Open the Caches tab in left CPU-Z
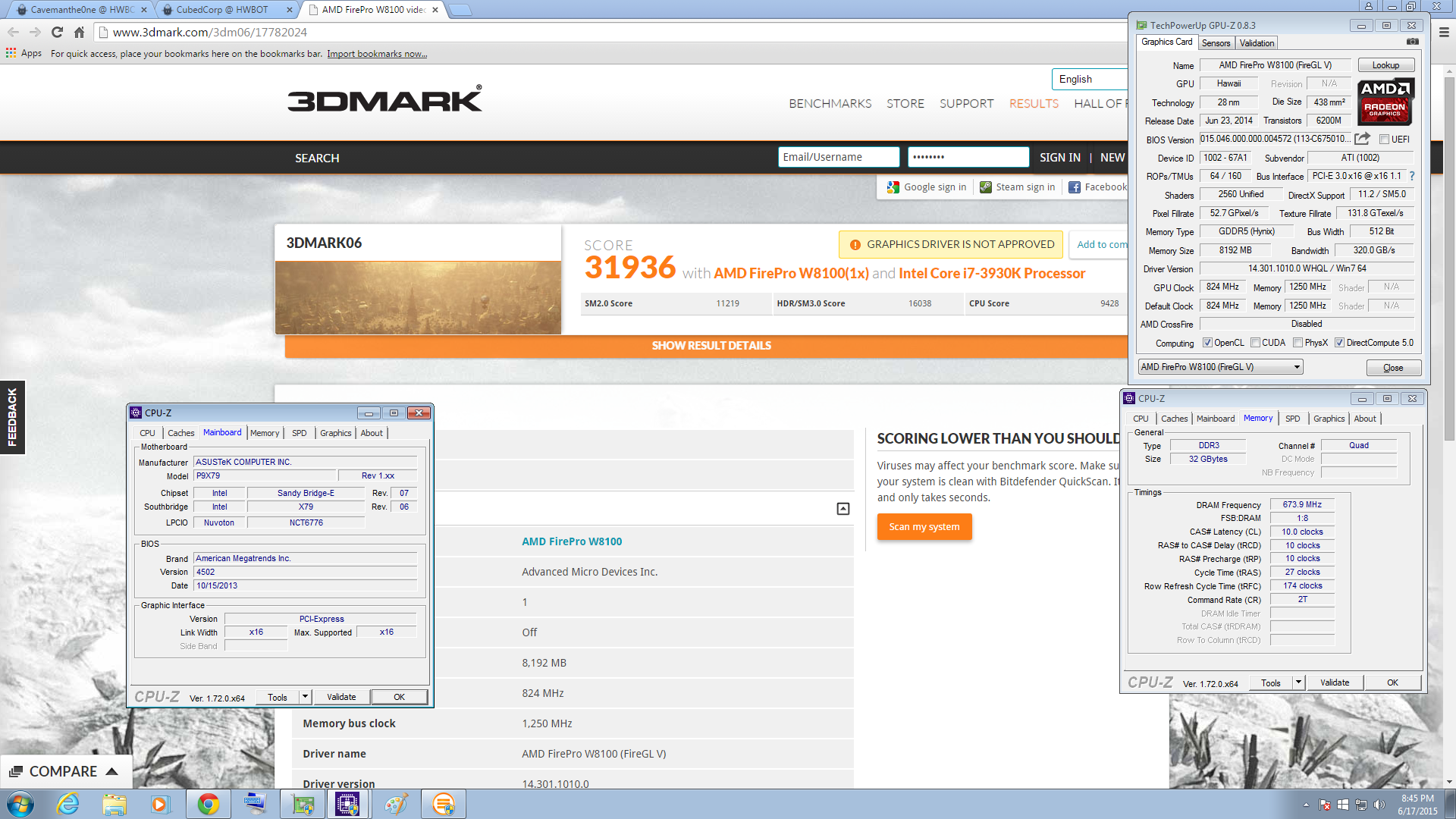The width and height of the screenshot is (1456, 819). [x=181, y=433]
